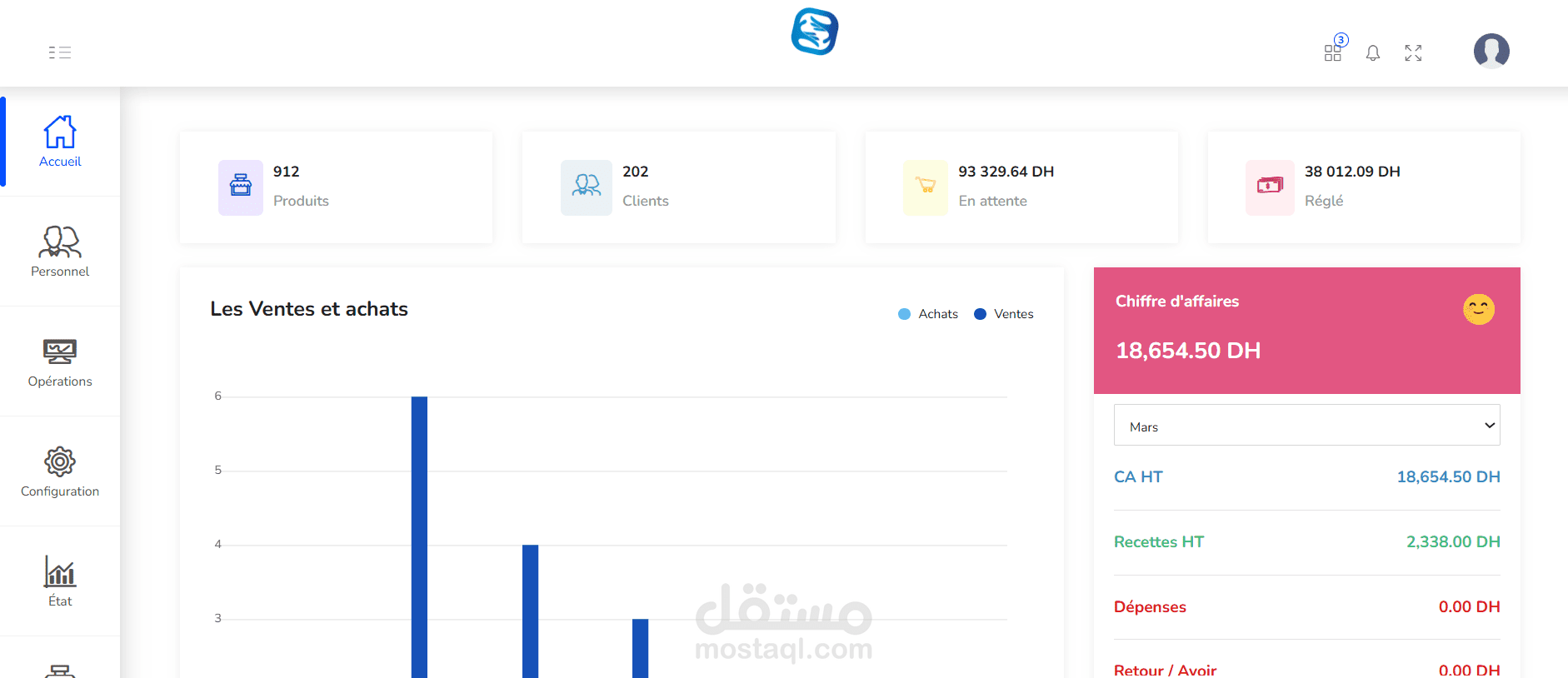Open the user profile avatar
This screenshot has width=1568, height=678.
[x=1491, y=51]
